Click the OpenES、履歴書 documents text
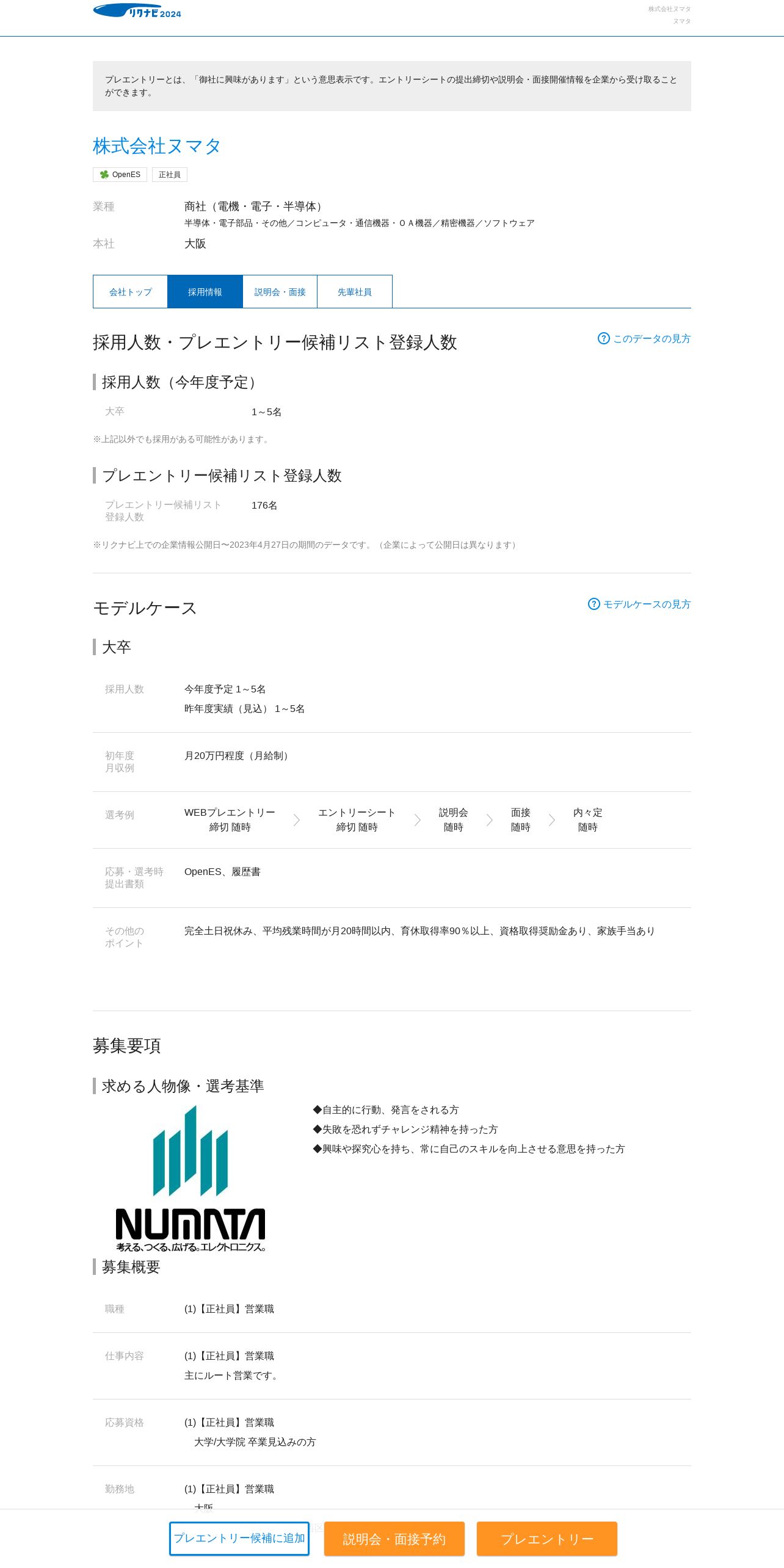The image size is (784, 1568). tap(222, 871)
